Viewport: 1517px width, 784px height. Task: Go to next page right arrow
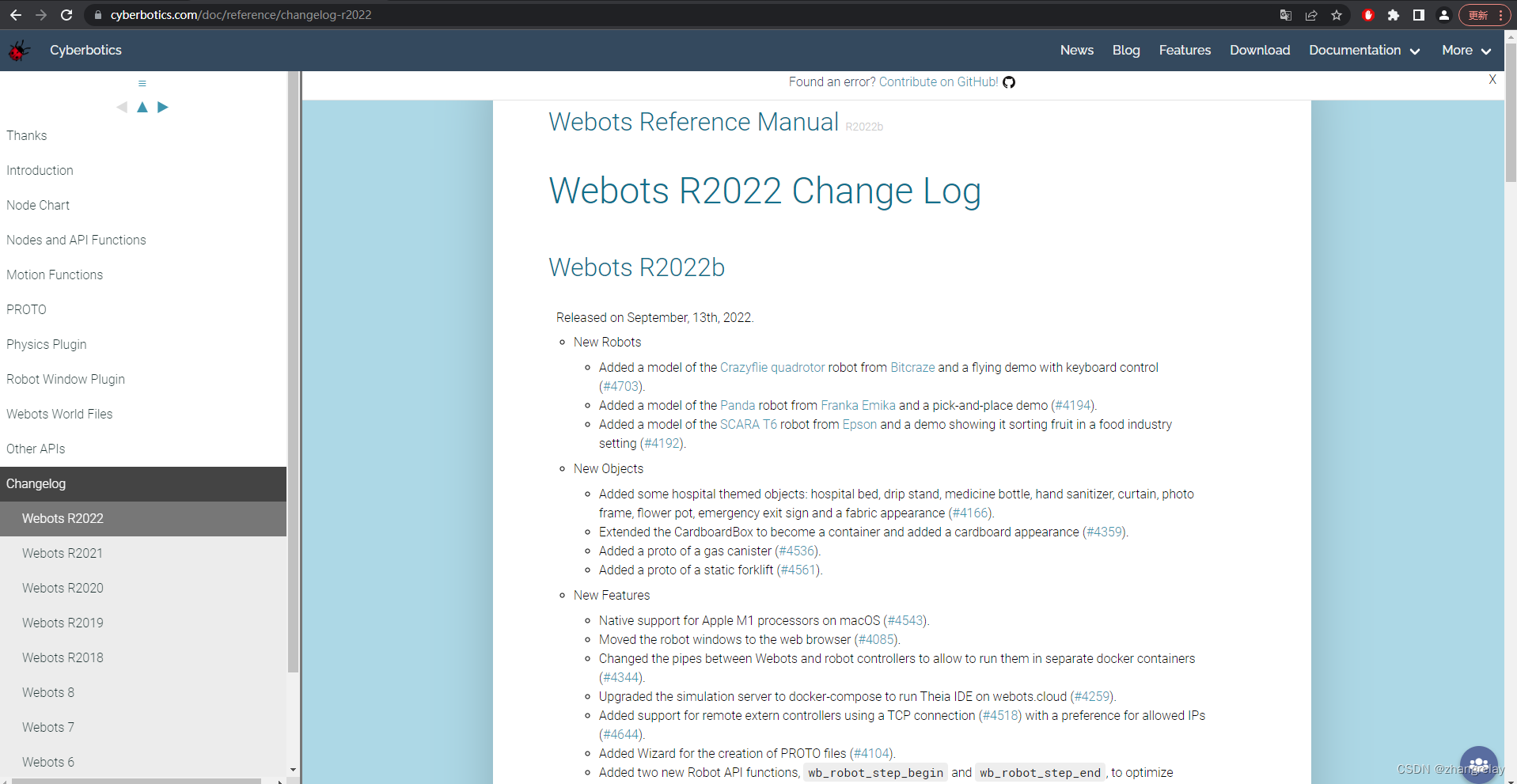point(163,107)
